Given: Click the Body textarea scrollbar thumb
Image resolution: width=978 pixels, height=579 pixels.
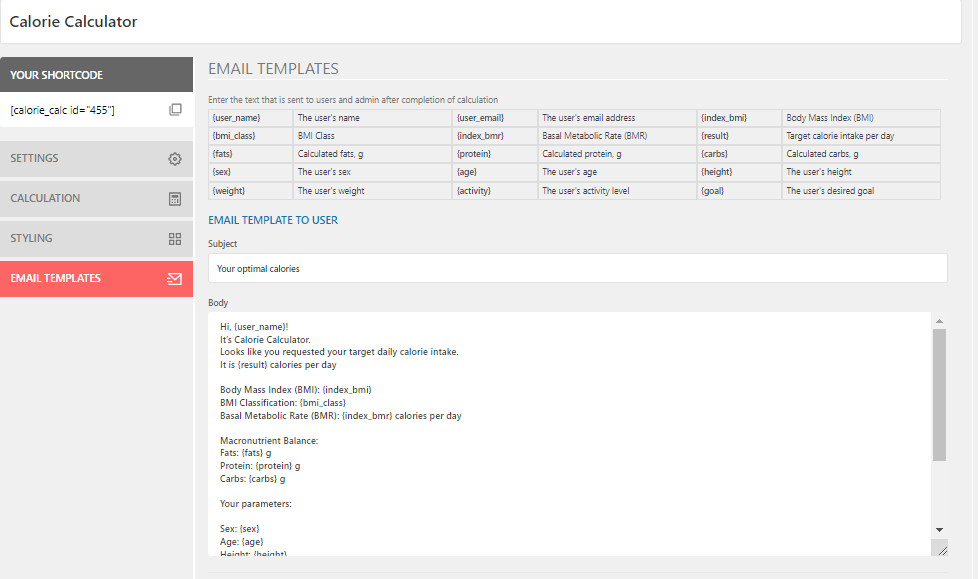Looking at the screenshot, I should [x=939, y=395].
